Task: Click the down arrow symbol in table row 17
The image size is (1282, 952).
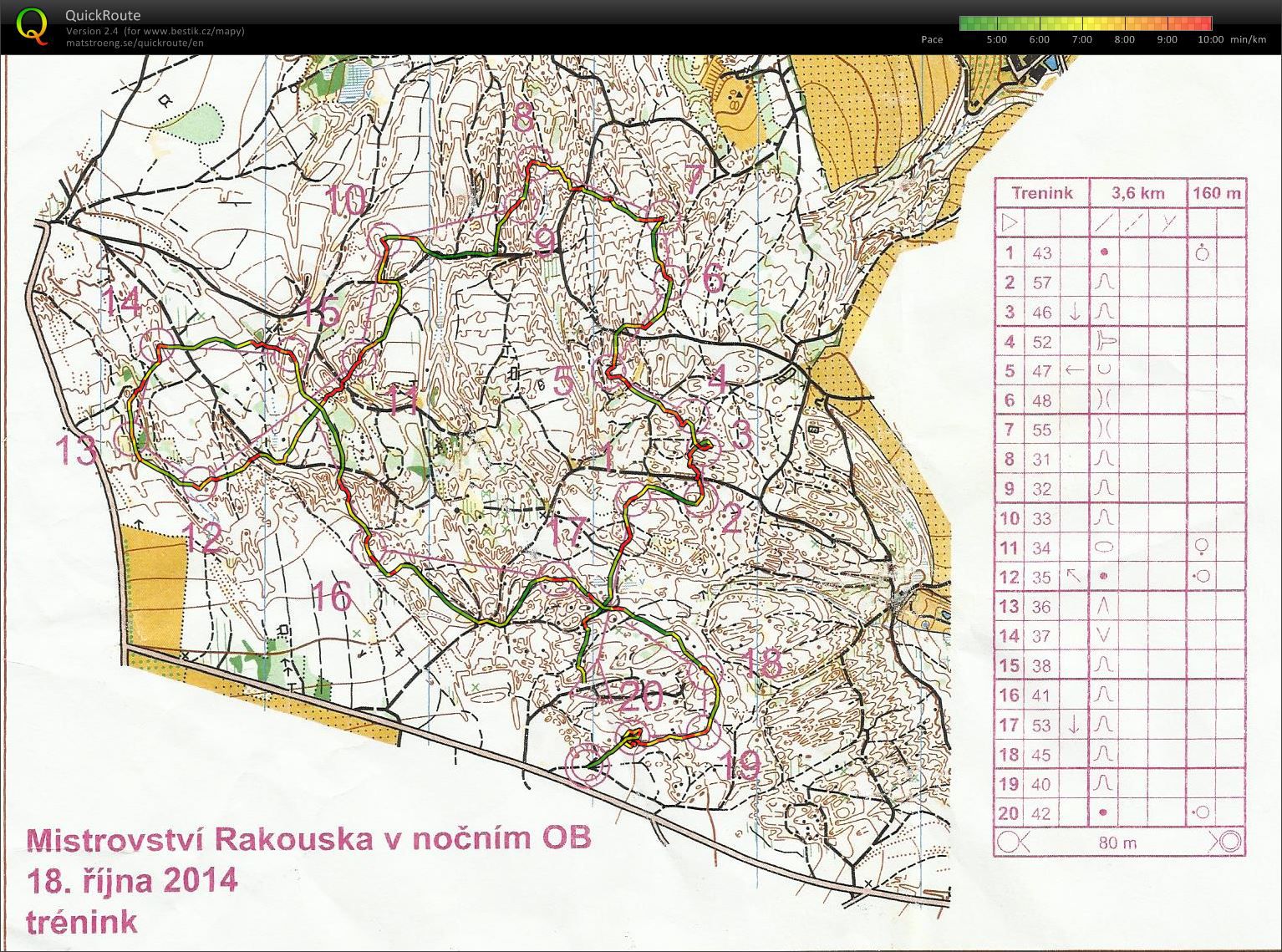Action: (x=1075, y=725)
